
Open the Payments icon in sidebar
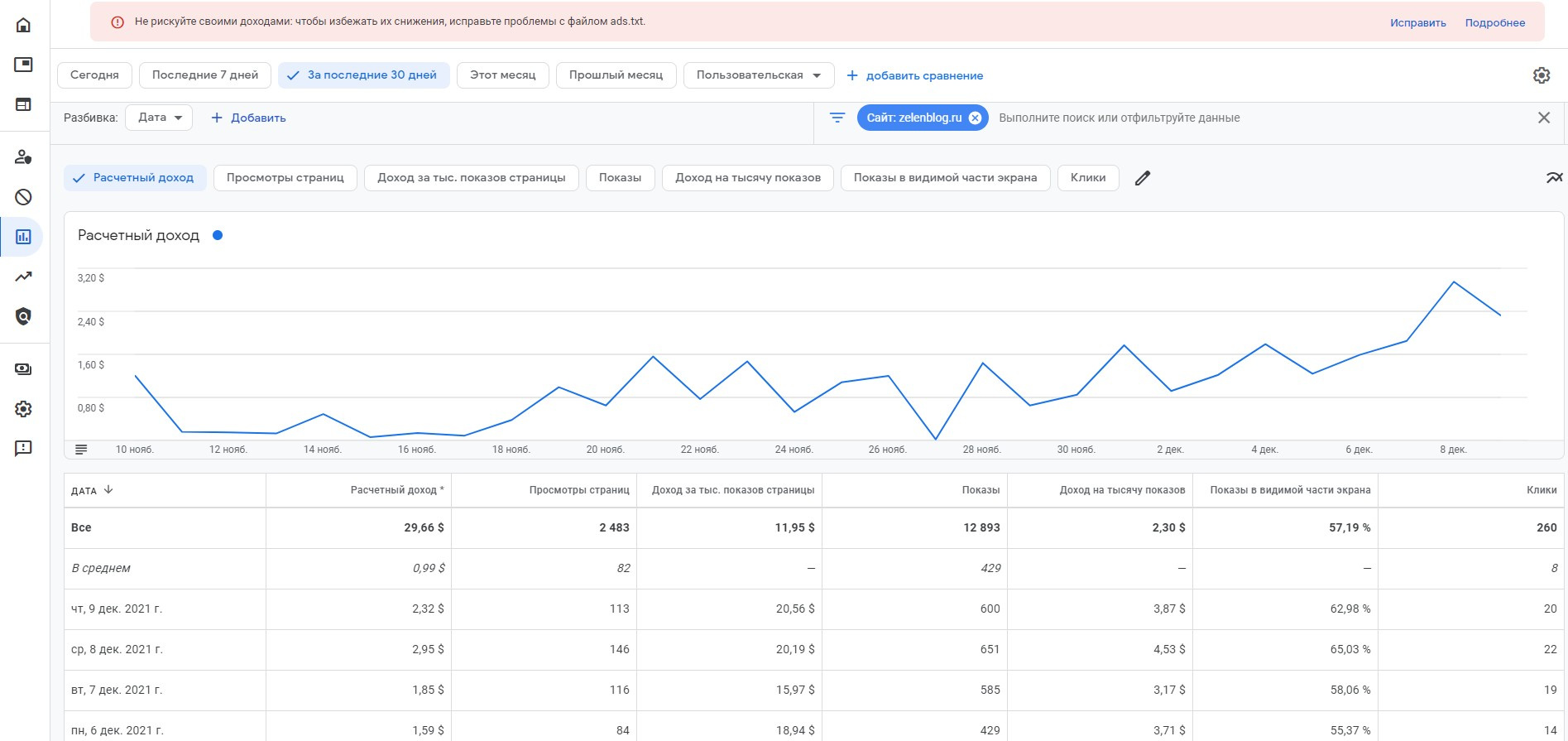[x=23, y=369]
